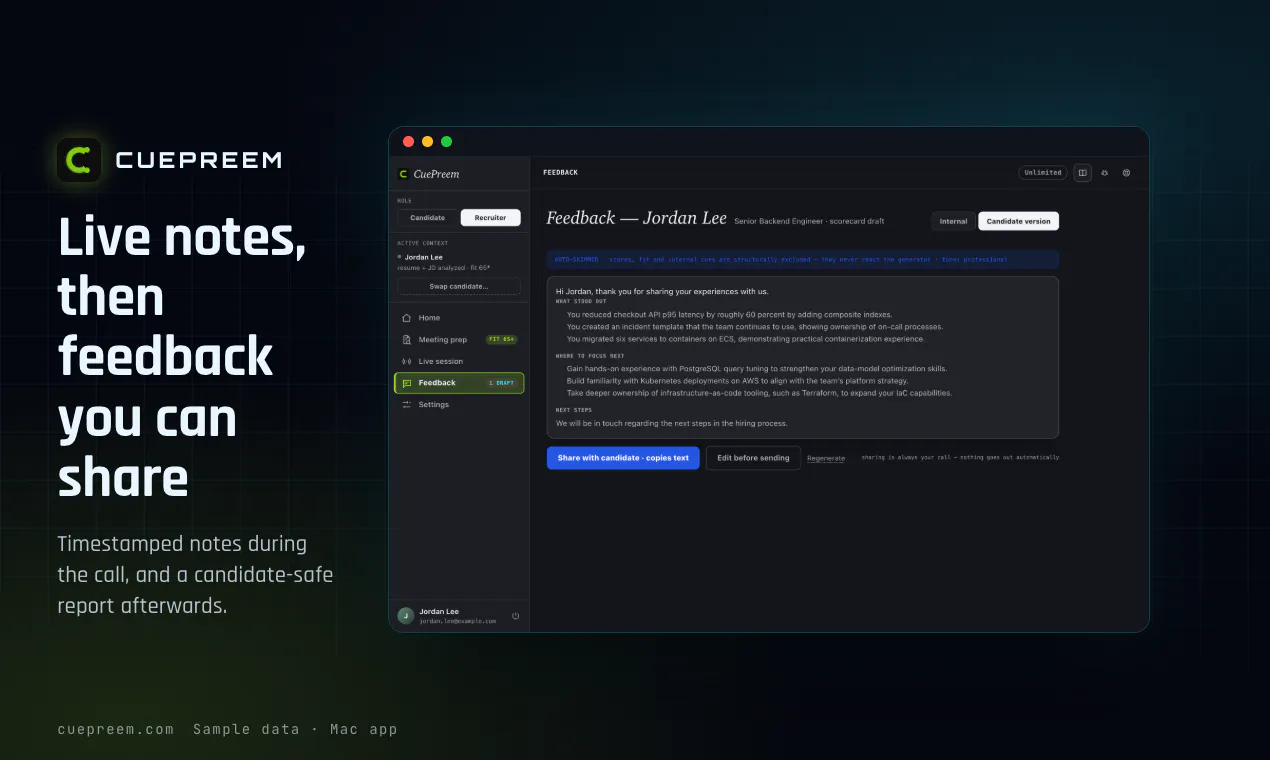
Task: Click the line mentioning Terraform tooling
Action: pyautogui.click(x=759, y=393)
